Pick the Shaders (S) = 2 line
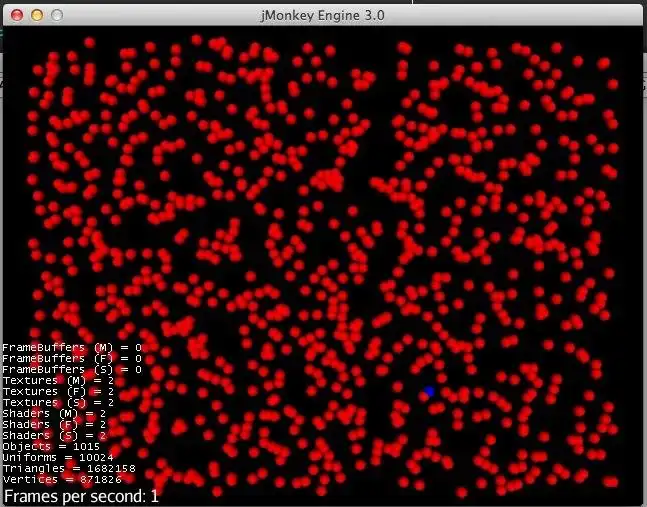The width and height of the screenshot is (647, 507). tap(54, 435)
